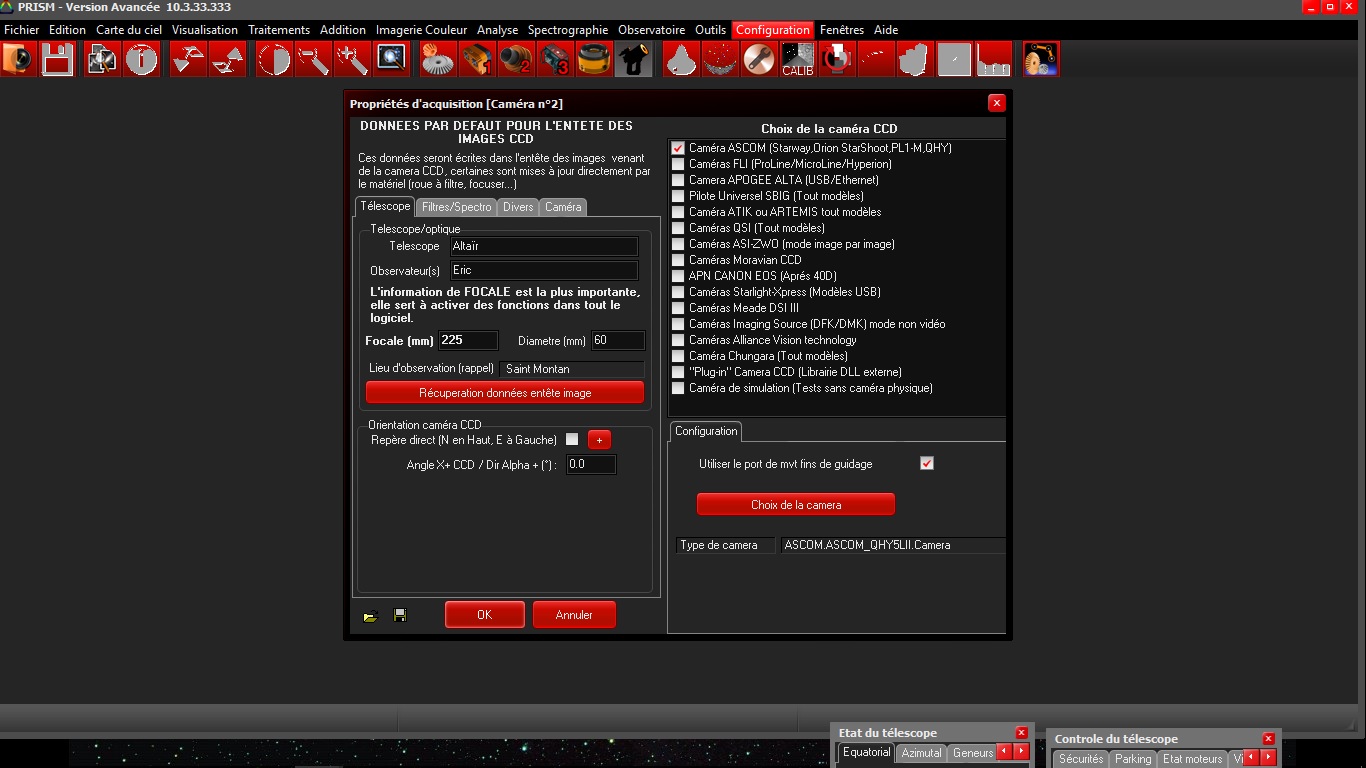
Task: Toggle 'Utiliser le port de mvt fins' checkbox
Action: [926, 463]
